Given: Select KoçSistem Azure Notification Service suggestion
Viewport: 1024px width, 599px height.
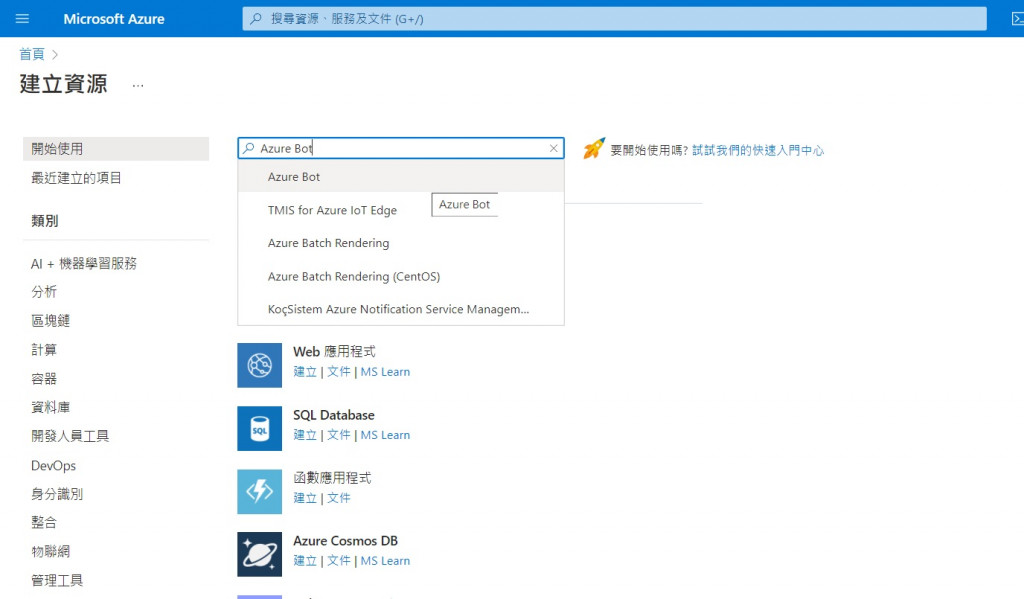Looking at the screenshot, I should [400, 309].
